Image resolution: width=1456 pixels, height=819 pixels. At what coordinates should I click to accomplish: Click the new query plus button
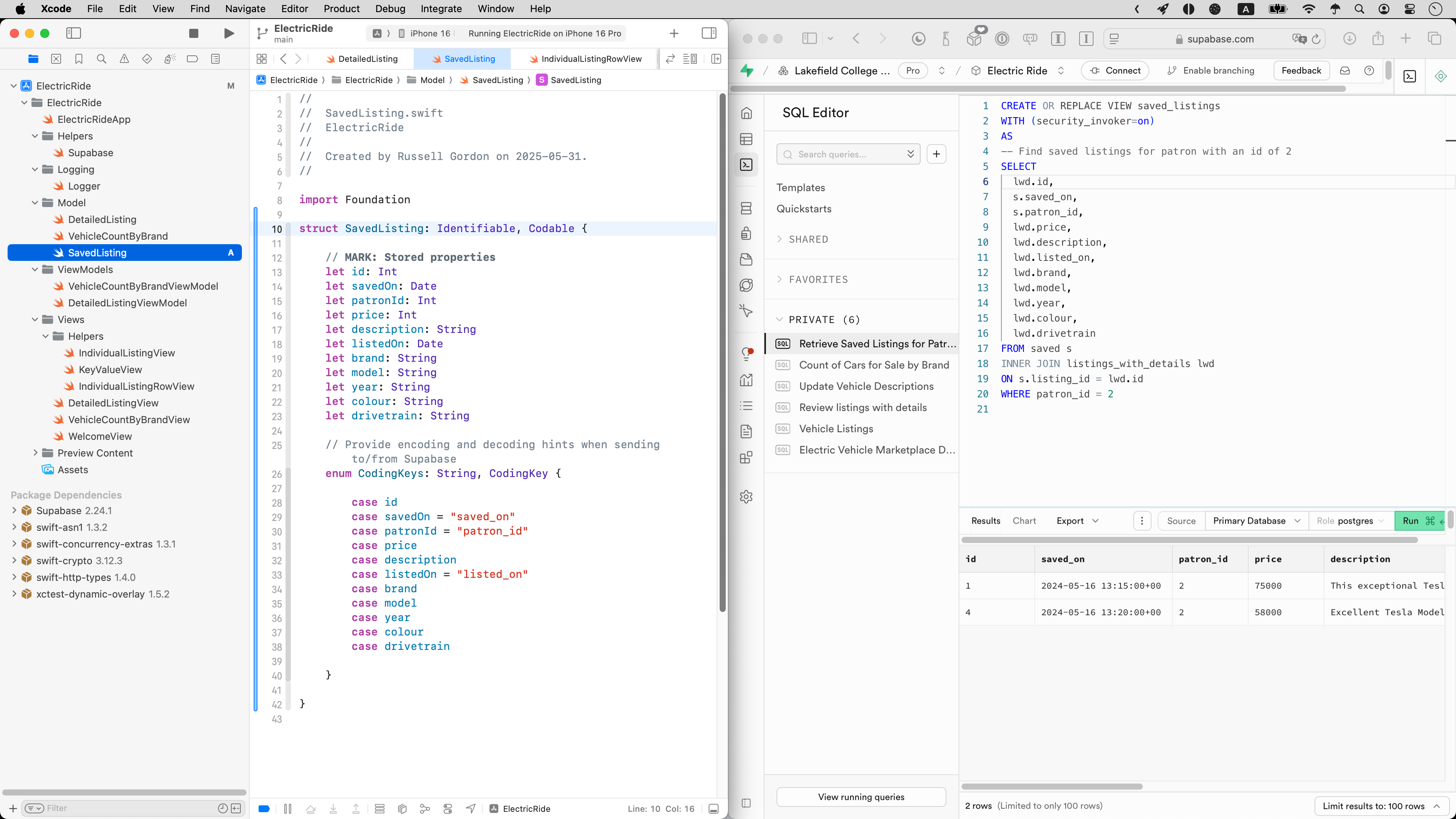click(937, 154)
